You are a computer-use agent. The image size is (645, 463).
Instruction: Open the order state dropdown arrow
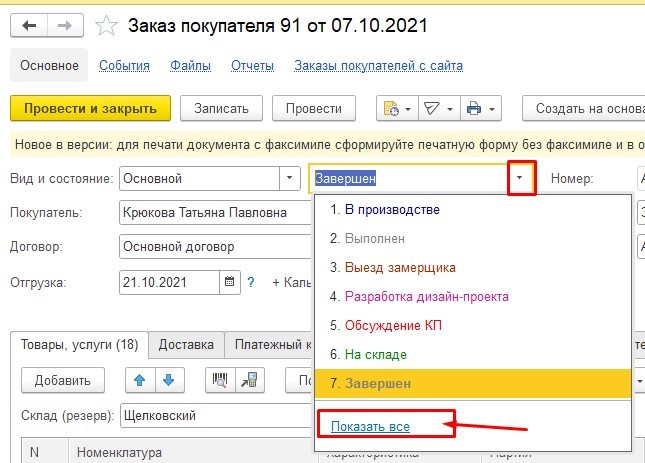point(520,178)
